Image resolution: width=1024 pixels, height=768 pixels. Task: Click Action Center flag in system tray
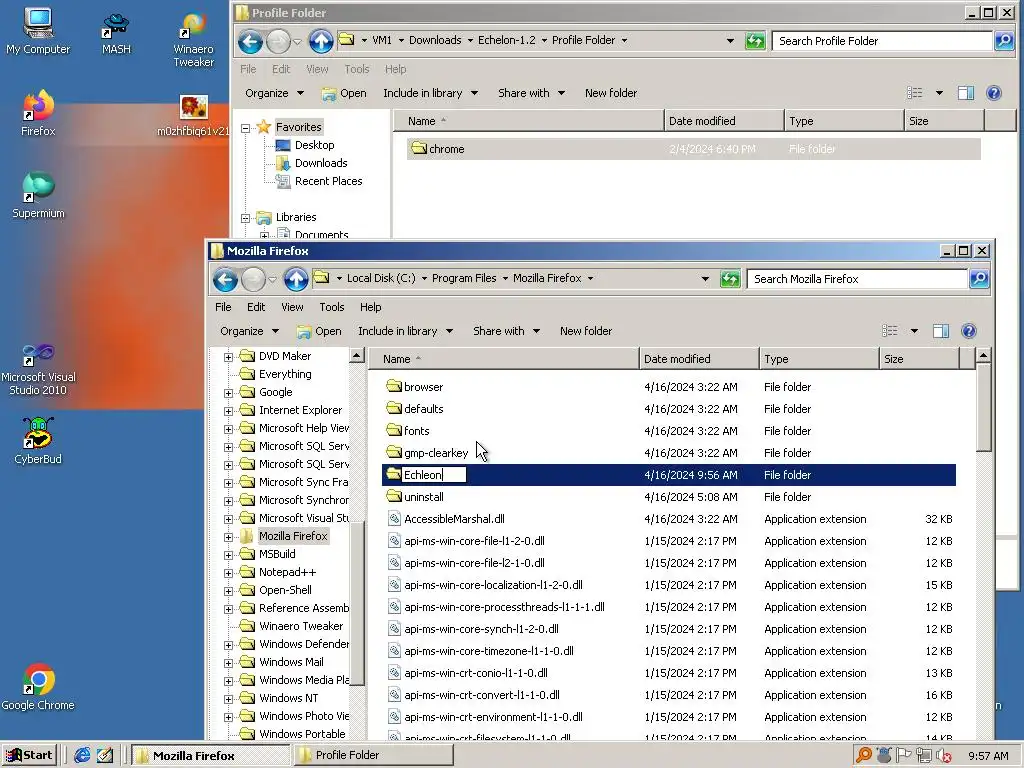[904, 756]
